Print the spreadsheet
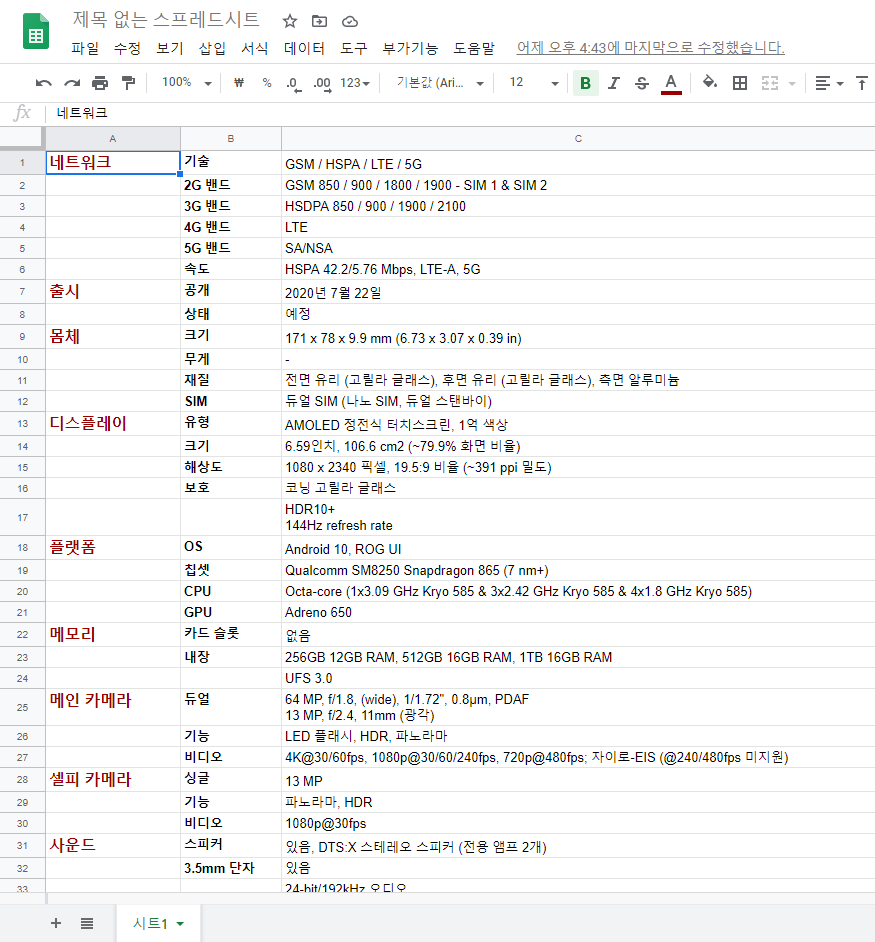 point(100,83)
